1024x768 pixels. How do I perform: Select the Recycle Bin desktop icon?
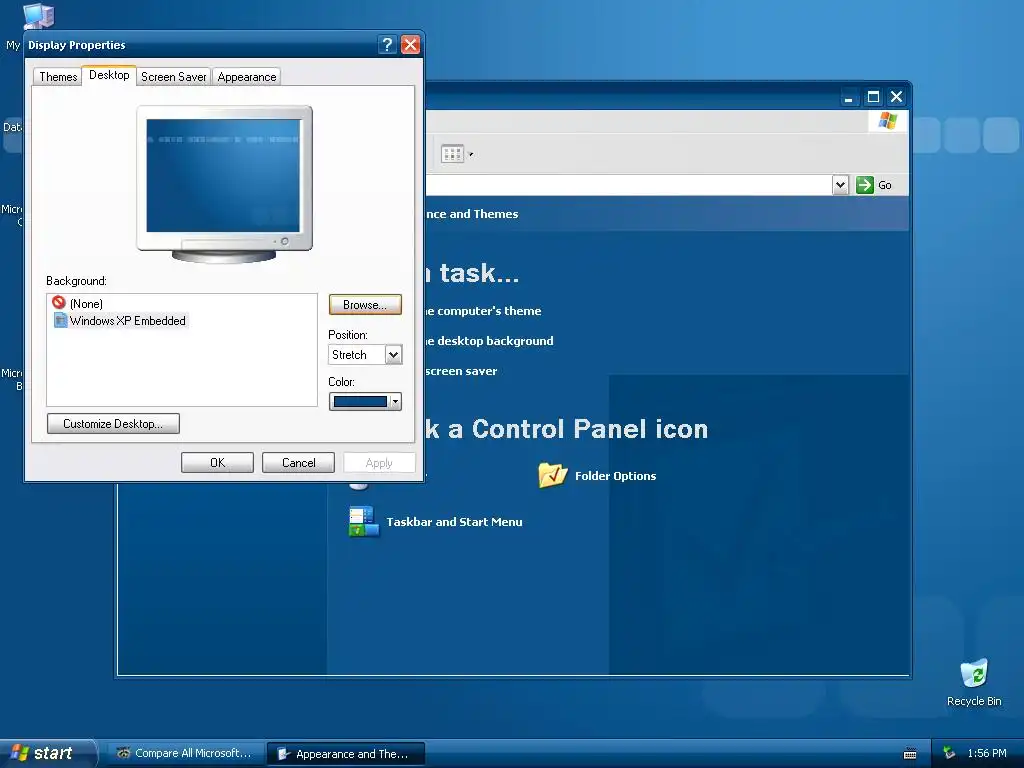click(x=974, y=683)
